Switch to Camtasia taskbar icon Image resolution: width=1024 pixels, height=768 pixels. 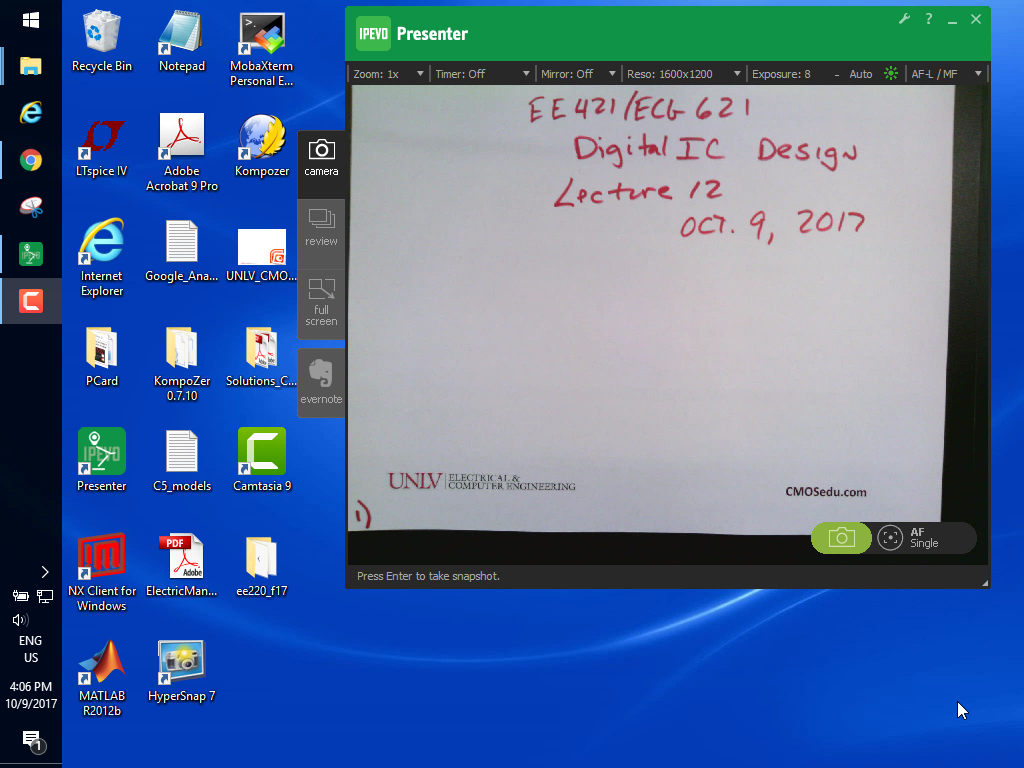(x=31, y=301)
